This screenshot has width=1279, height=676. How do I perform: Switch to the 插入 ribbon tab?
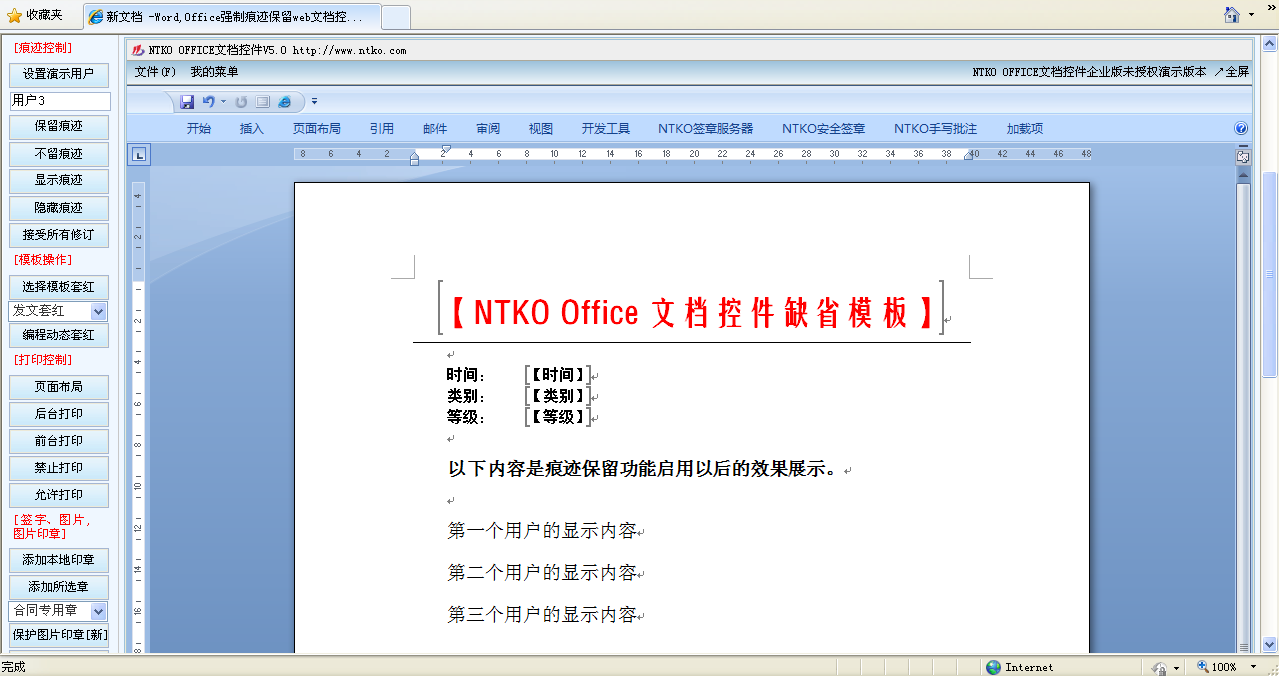click(x=252, y=128)
